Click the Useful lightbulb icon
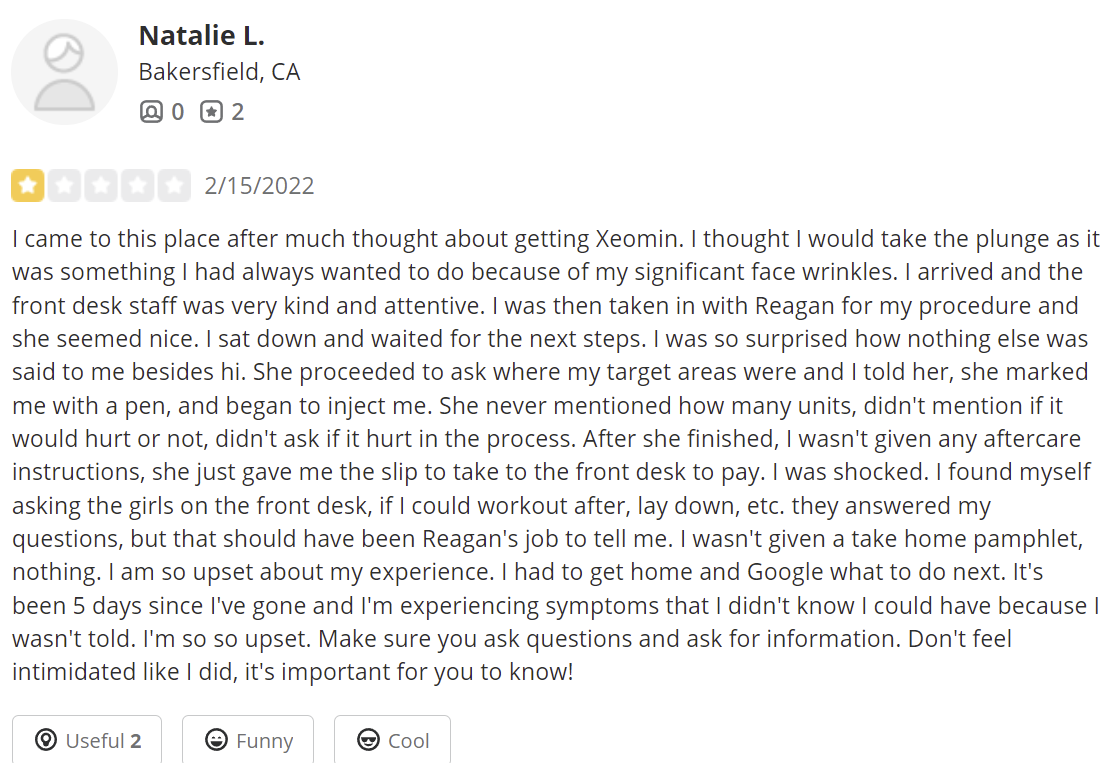This screenshot has width=1111, height=763. coord(45,740)
